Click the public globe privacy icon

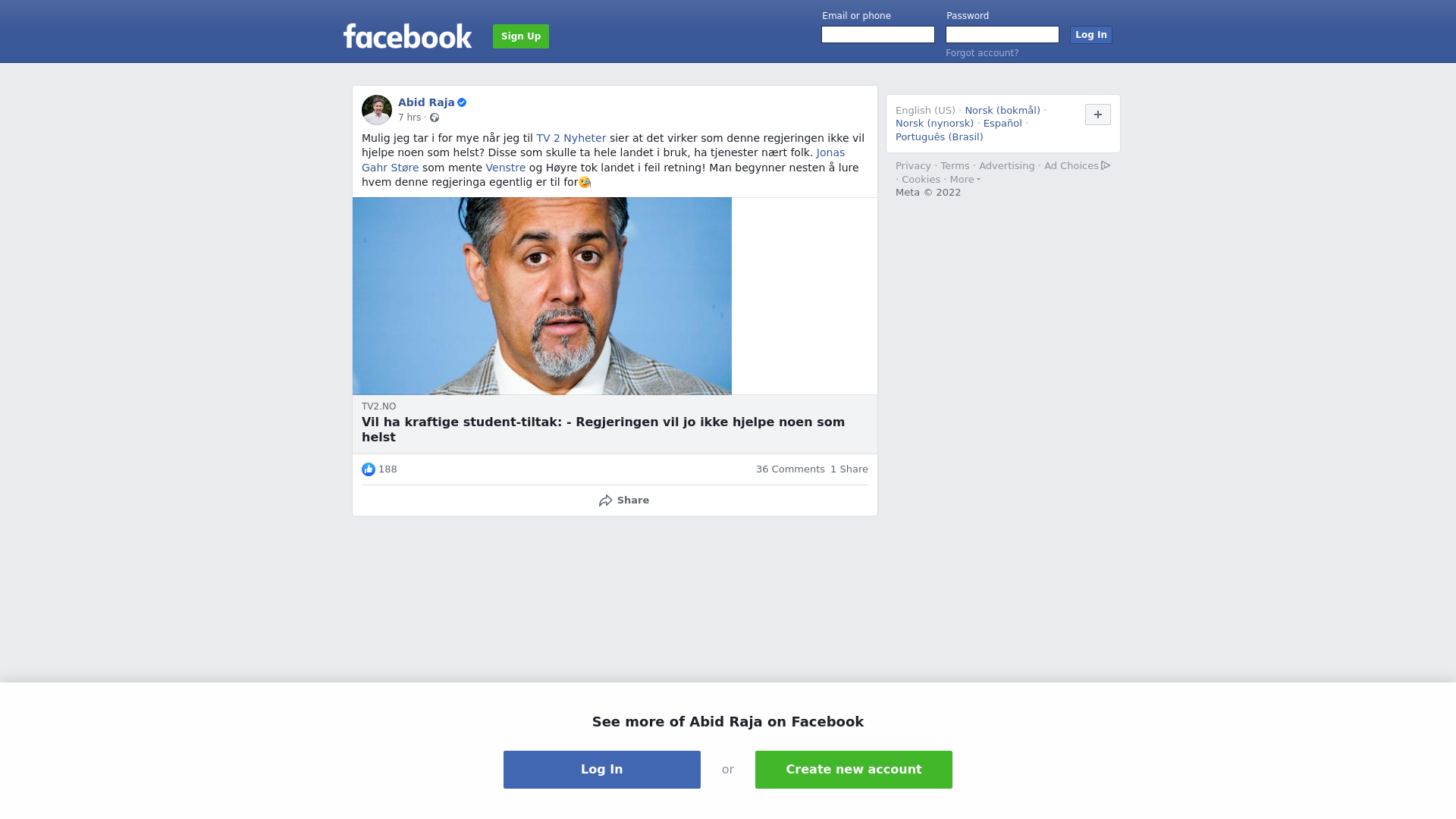(x=435, y=118)
